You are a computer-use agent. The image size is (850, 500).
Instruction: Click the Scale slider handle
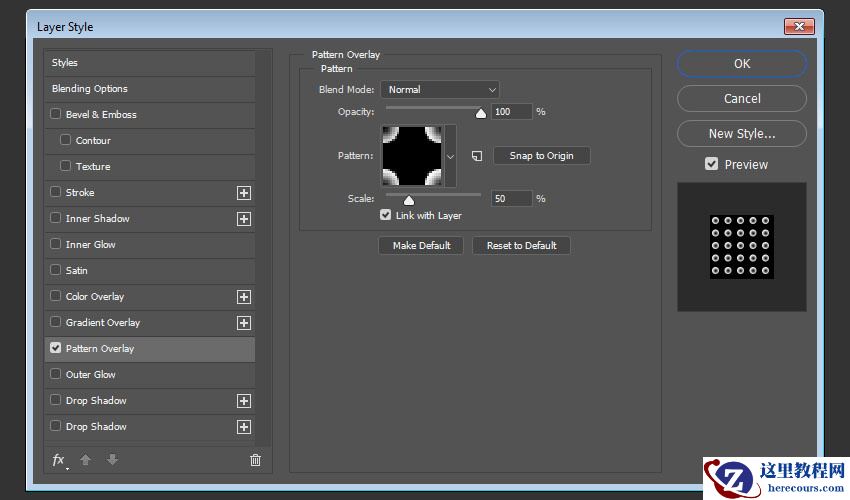point(409,200)
